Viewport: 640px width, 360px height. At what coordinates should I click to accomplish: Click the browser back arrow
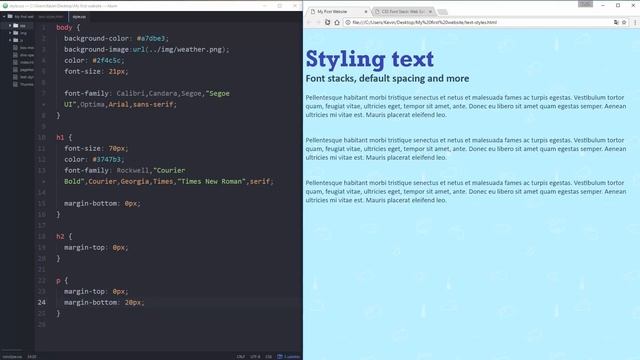pyautogui.click(x=309, y=22)
